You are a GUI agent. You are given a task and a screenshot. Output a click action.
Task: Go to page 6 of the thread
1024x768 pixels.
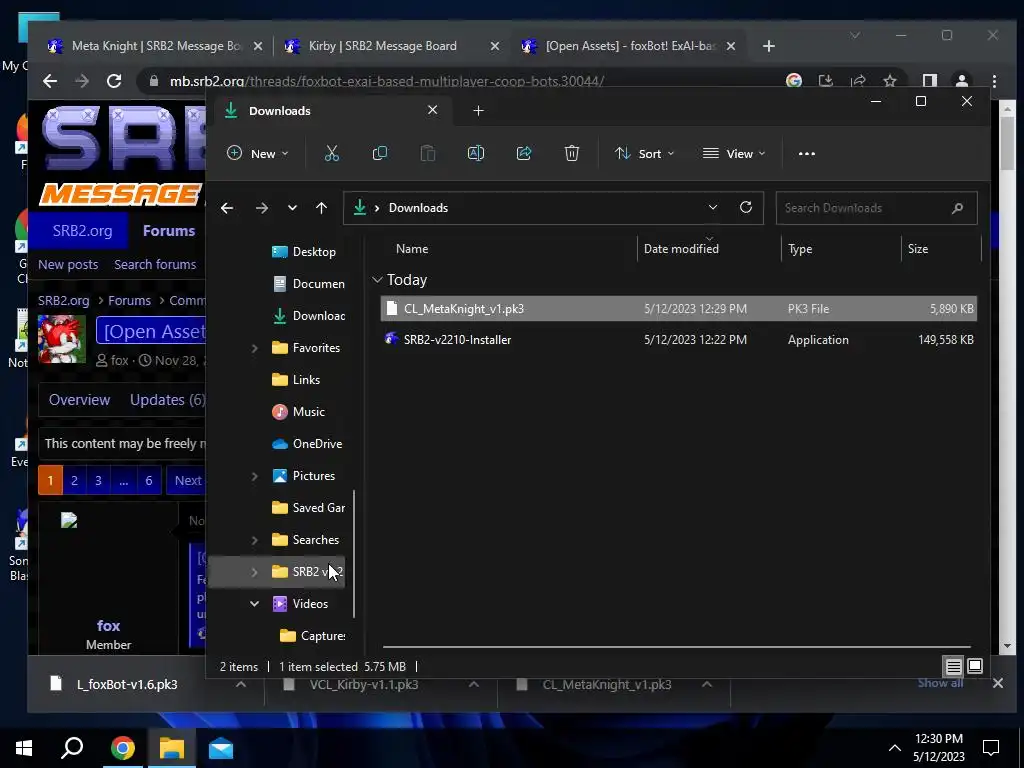(x=149, y=481)
